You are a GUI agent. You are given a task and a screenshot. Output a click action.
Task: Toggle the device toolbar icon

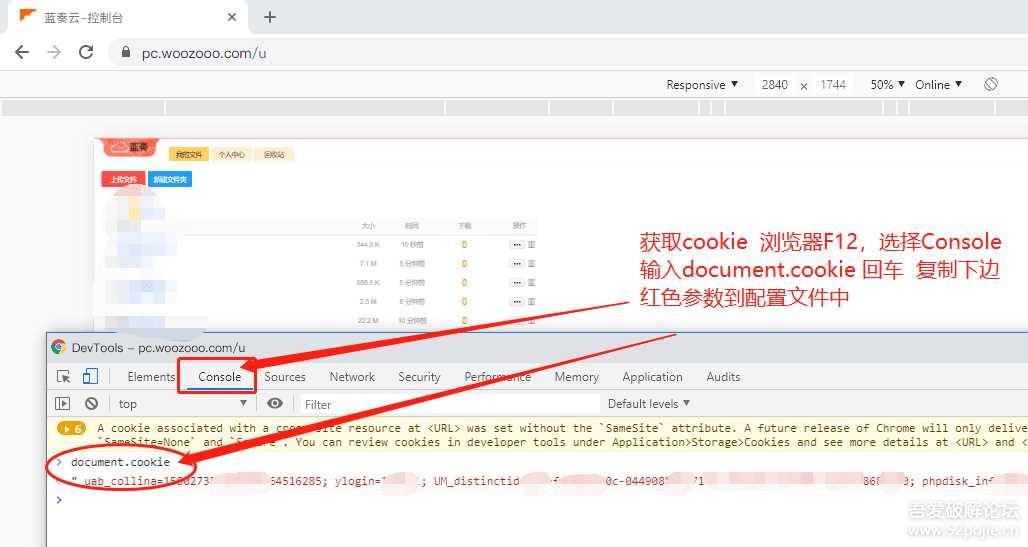click(x=90, y=377)
